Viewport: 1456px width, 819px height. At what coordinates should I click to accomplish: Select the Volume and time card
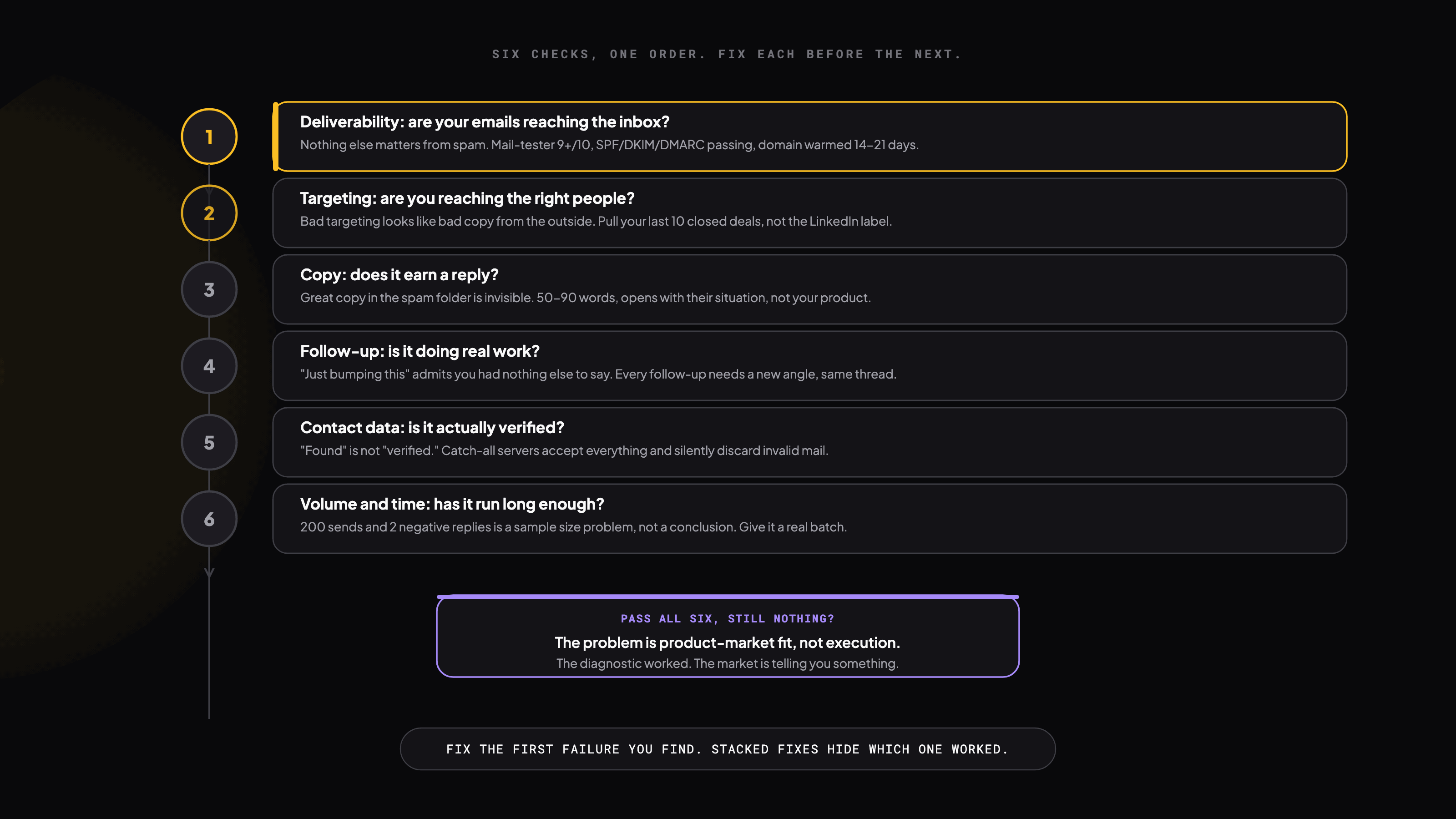pyautogui.click(x=809, y=518)
